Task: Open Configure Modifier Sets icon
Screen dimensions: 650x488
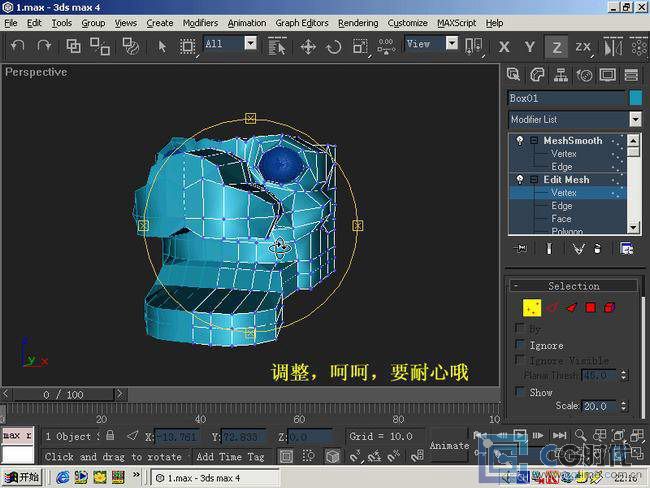Action: tap(626, 248)
